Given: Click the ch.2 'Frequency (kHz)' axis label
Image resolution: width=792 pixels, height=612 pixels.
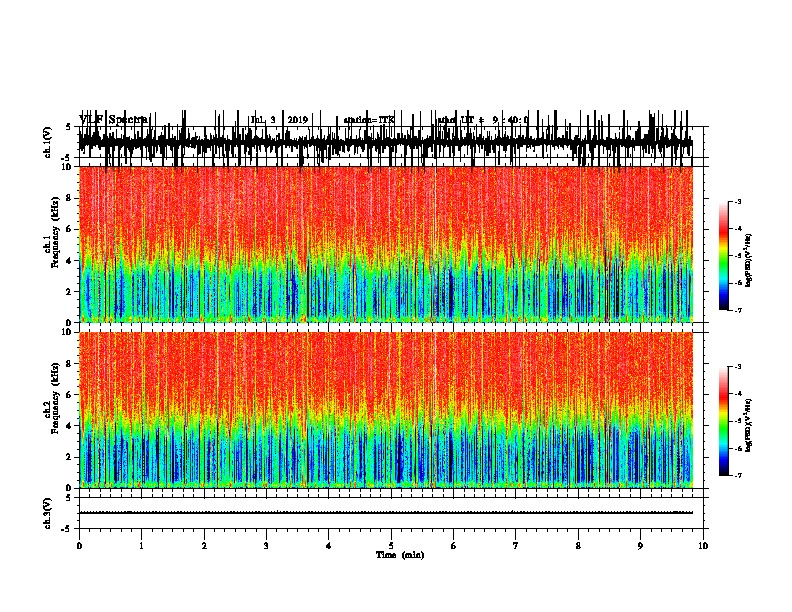Looking at the screenshot, I should 55,397.
